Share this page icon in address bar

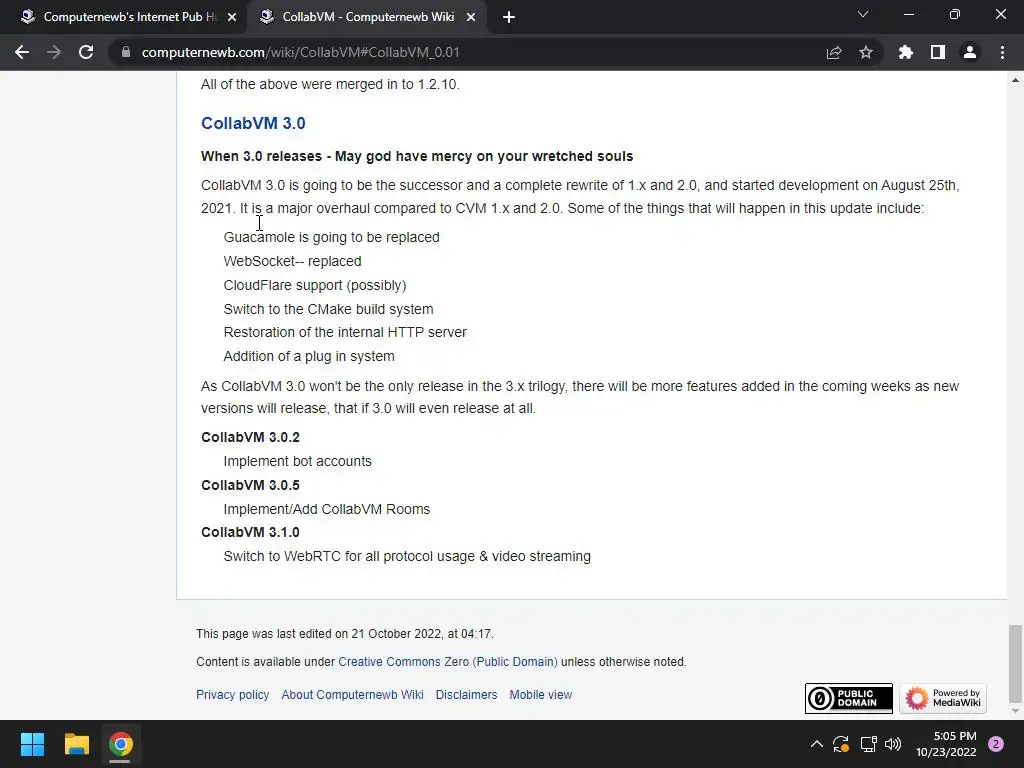click(834, 52)
